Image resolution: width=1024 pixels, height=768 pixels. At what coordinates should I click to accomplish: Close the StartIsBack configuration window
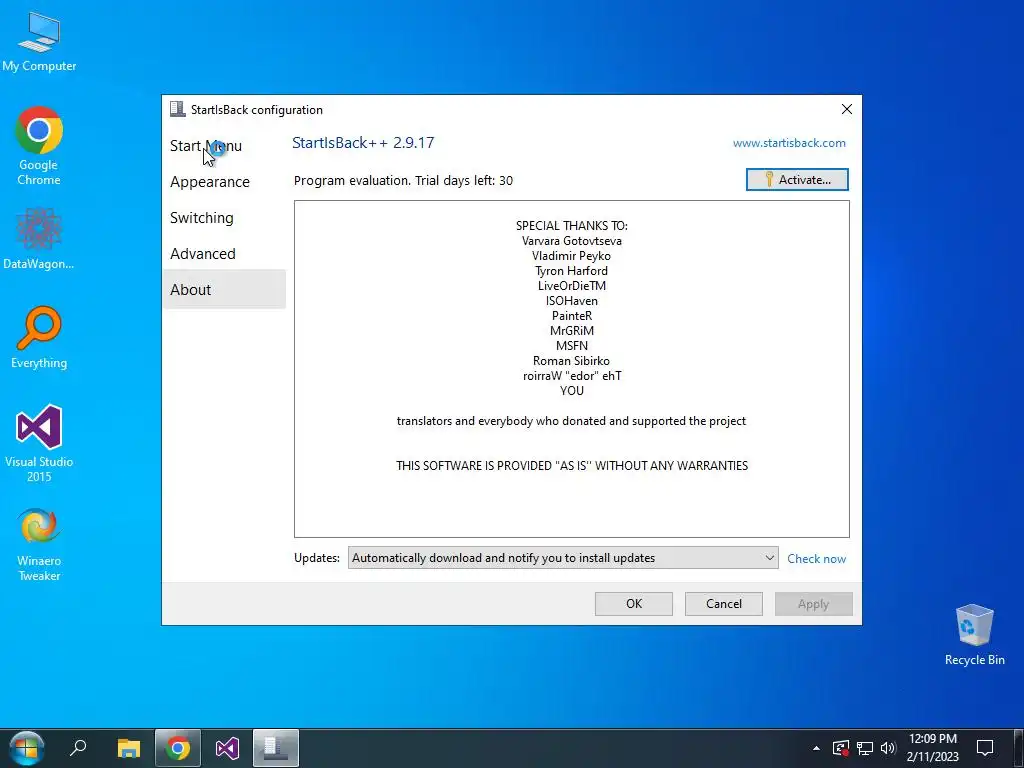846,109
